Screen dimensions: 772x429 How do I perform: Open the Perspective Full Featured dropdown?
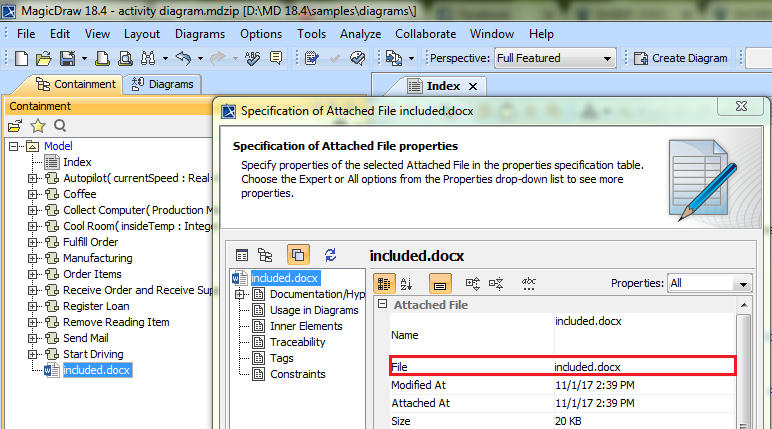click(555, 59)
